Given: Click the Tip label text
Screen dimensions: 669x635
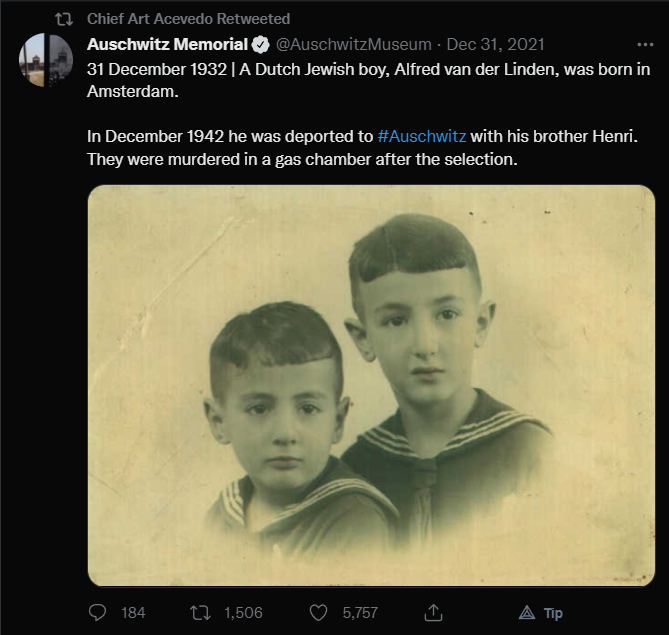Looking at the screenshot, I should (553, 613).
